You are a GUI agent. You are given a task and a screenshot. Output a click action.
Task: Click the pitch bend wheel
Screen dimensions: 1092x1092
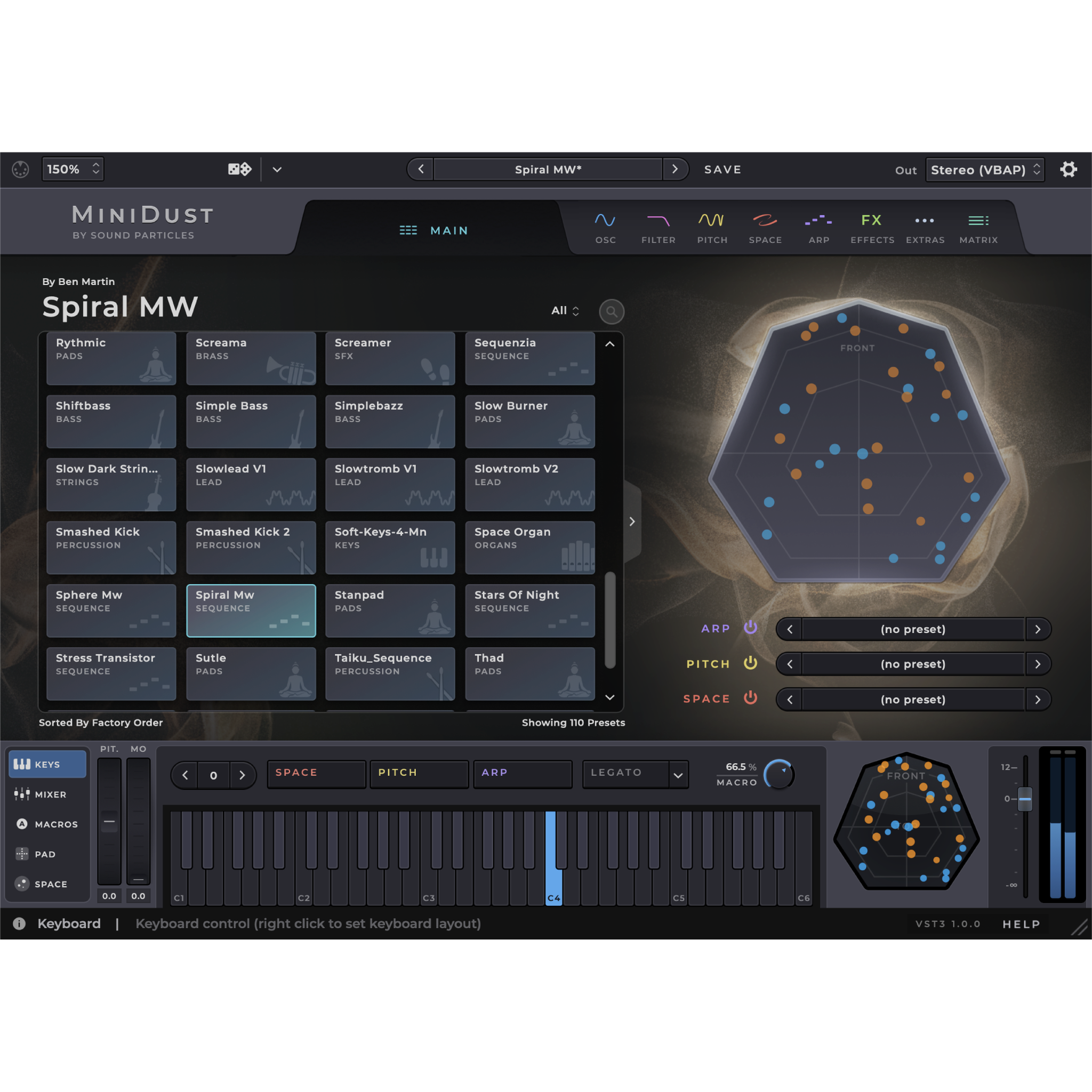(109, 821)
